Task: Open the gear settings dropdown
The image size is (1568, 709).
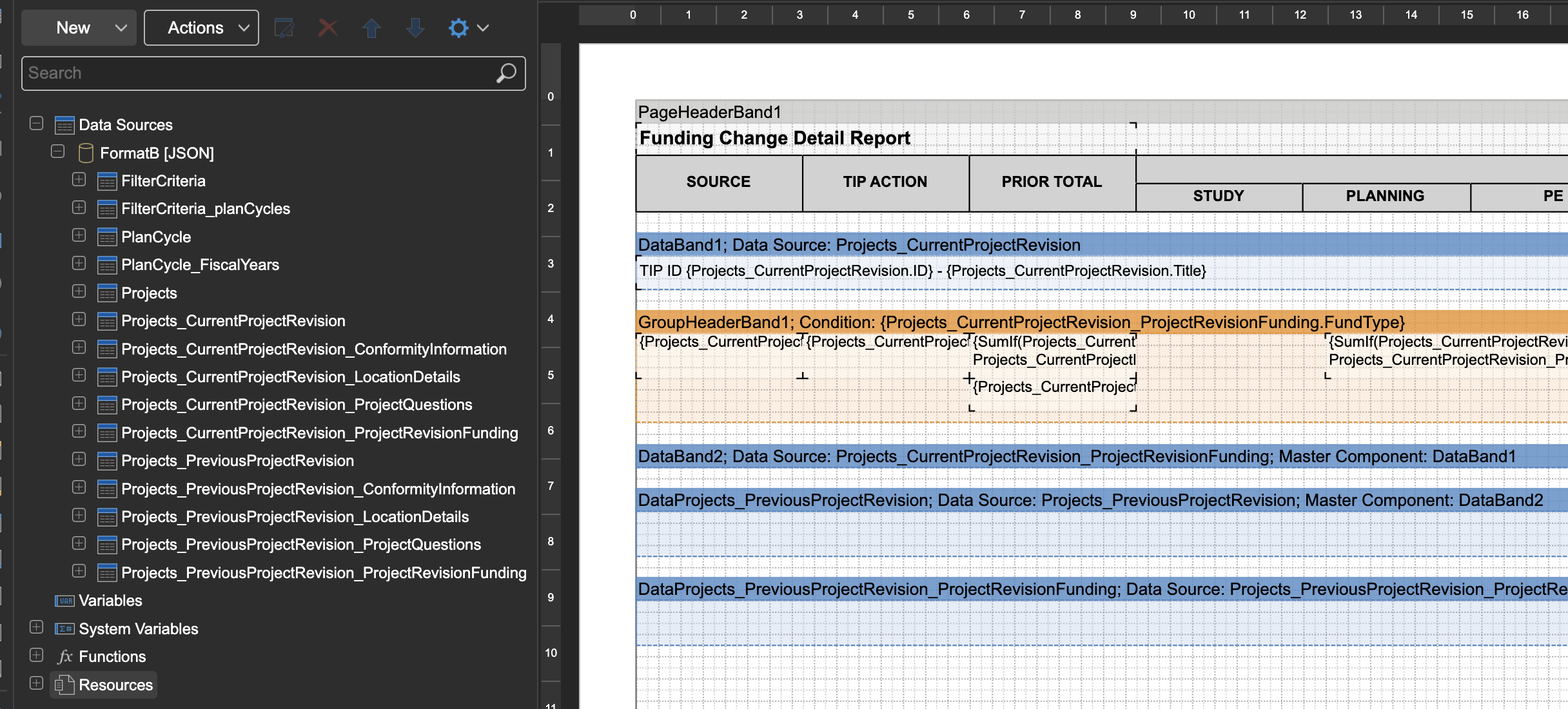Action: coord(468,28)
